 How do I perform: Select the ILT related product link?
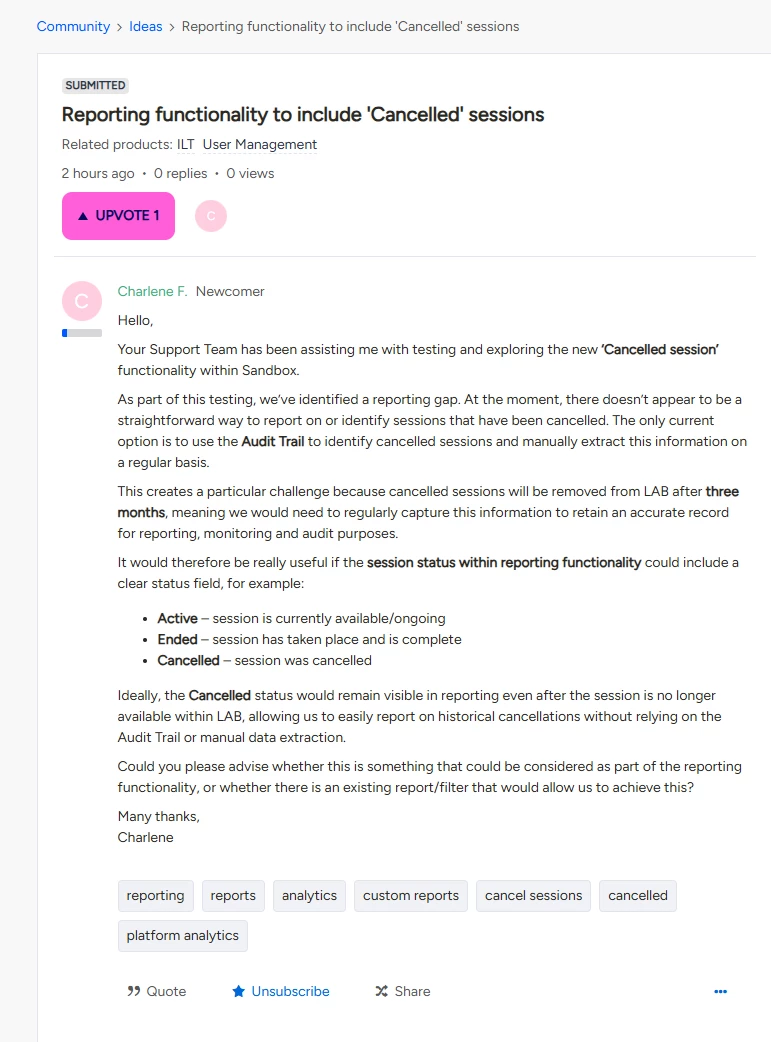(185, 144)
